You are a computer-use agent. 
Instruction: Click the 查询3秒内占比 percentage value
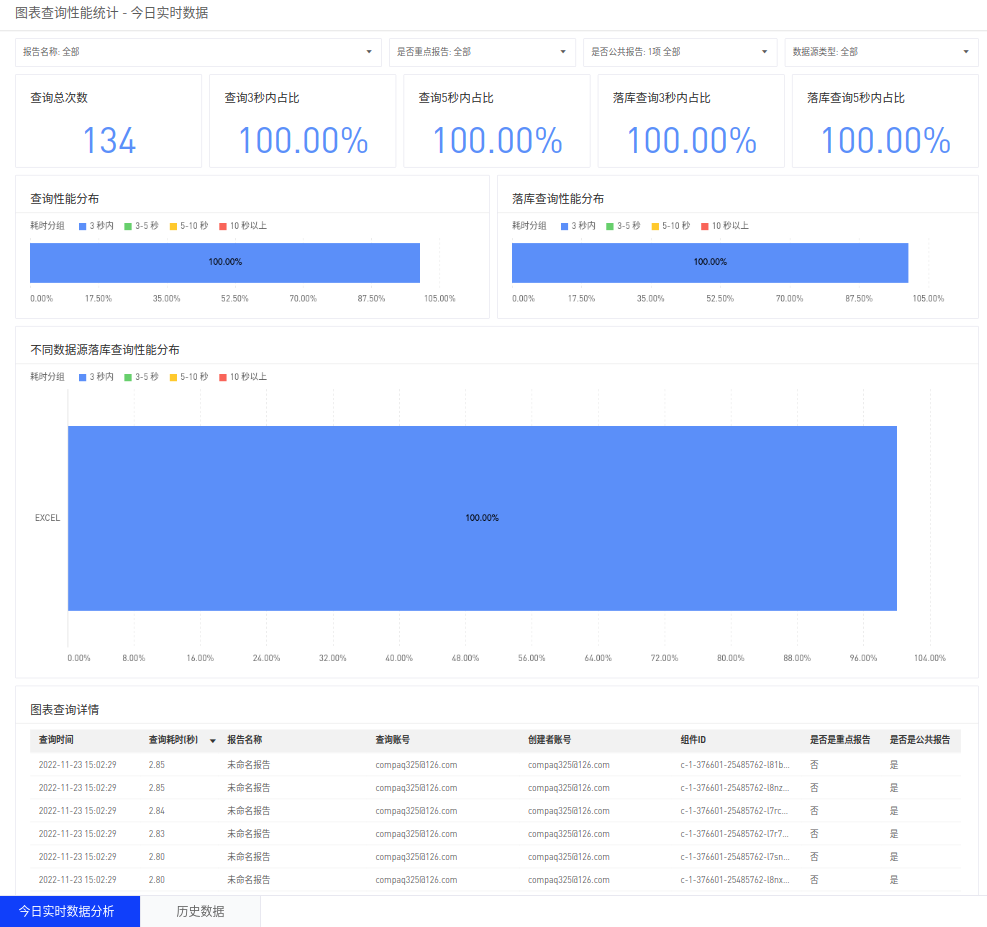[x=303, y=141]
